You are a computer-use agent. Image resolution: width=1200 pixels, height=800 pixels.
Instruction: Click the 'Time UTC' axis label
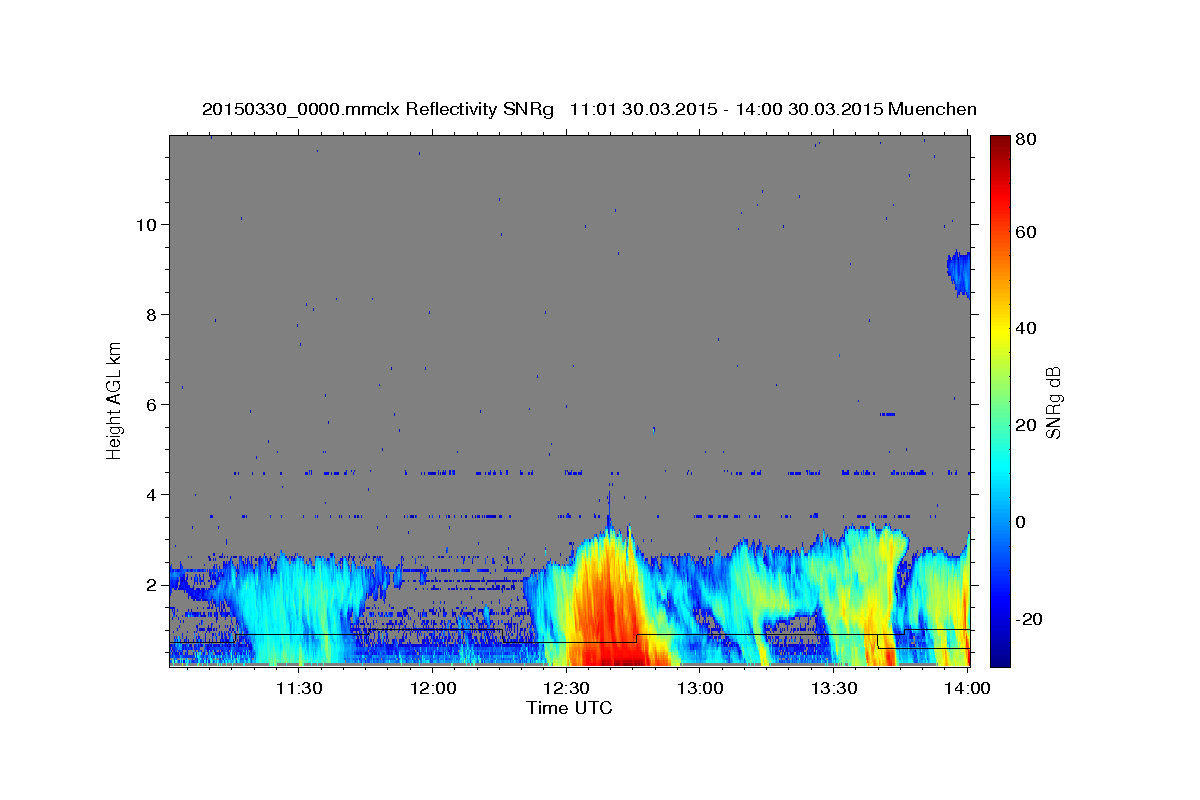[569, 708]
